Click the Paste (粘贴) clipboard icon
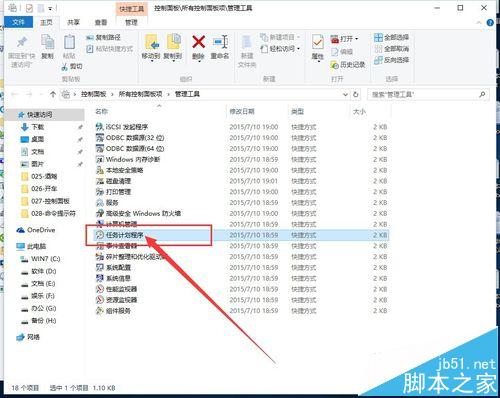The width and height of the screenshot is (500, 398). [x=69, y=42]
